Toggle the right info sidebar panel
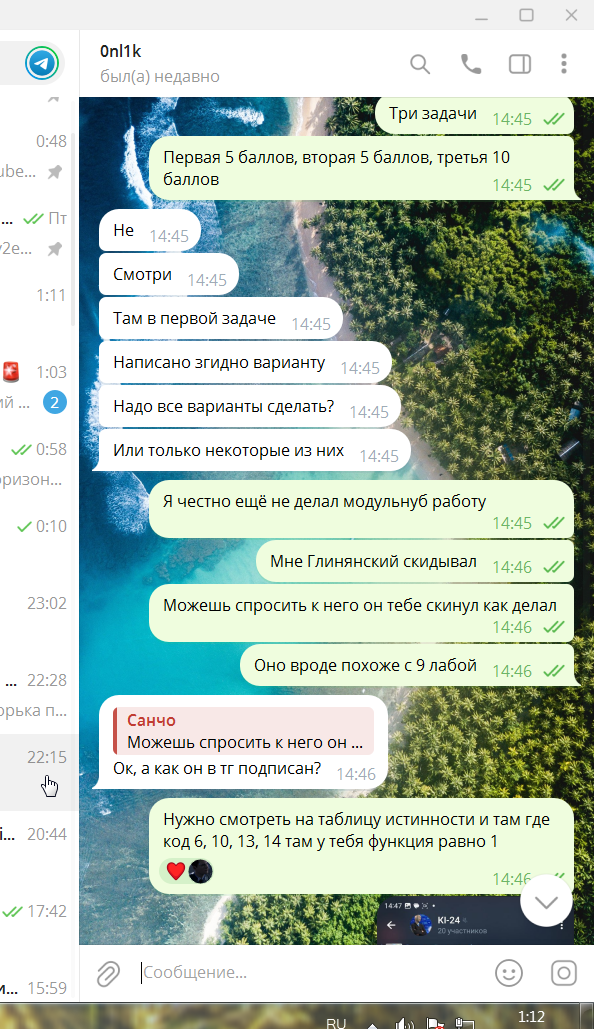 (x=520, y=64)
